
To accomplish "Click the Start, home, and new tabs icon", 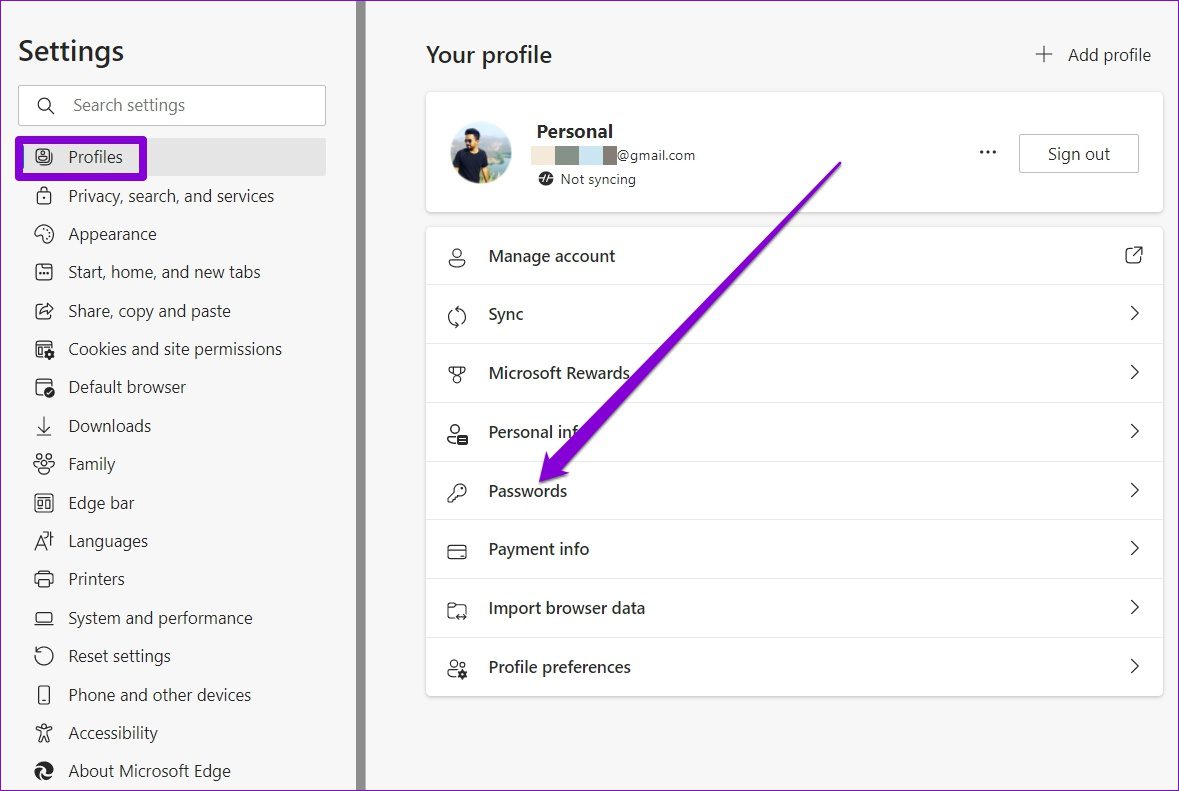I will pos(44,271).
